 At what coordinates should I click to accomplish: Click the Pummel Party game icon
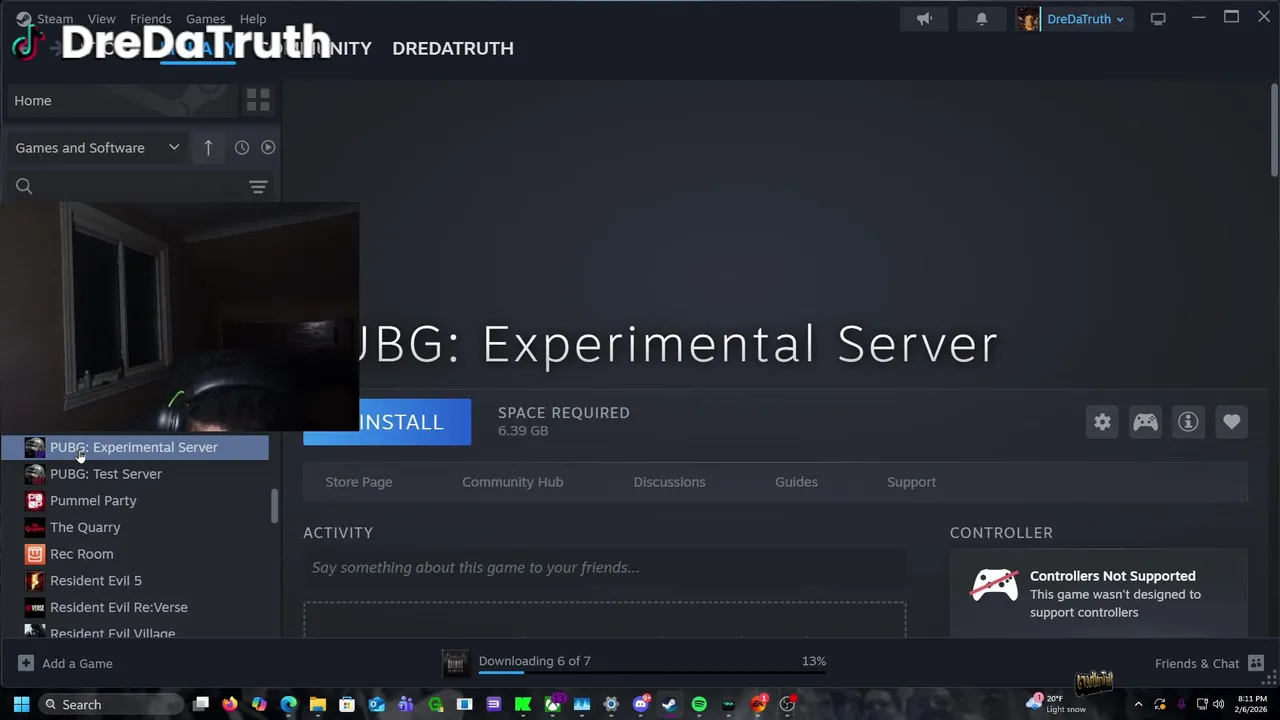coord(35,500)
